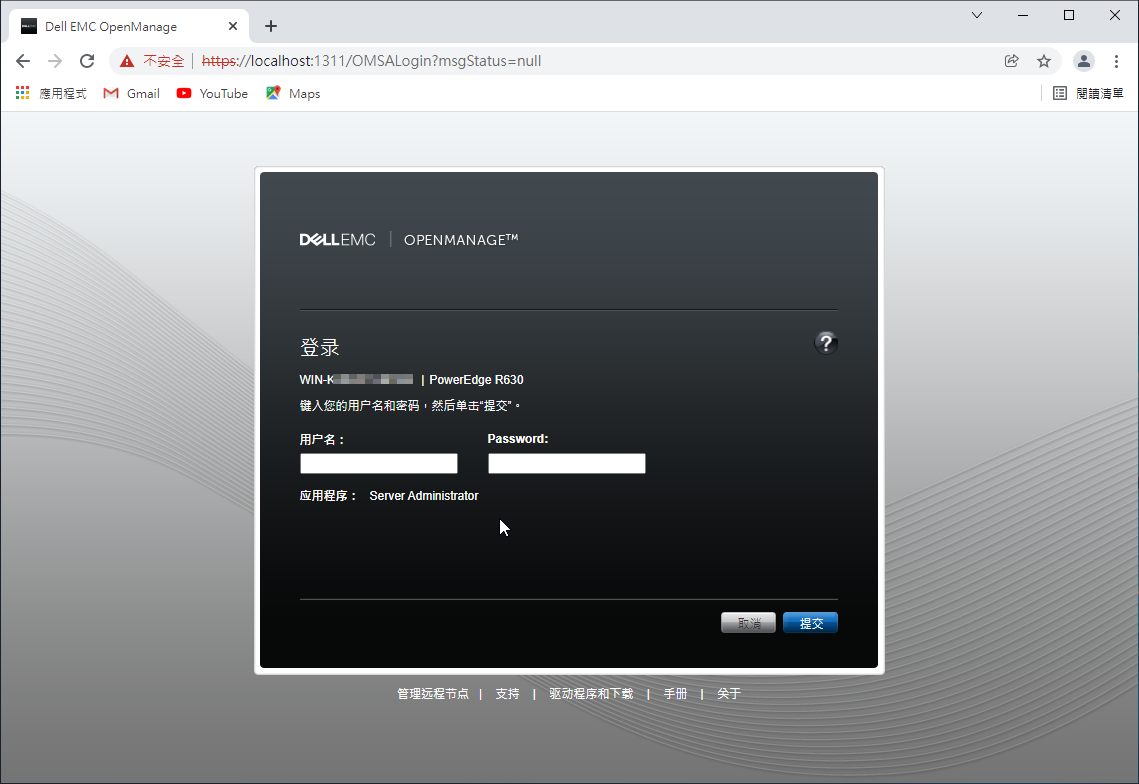Click the tab search chevron
The image size is (1139, 784).
coord(977,15)
